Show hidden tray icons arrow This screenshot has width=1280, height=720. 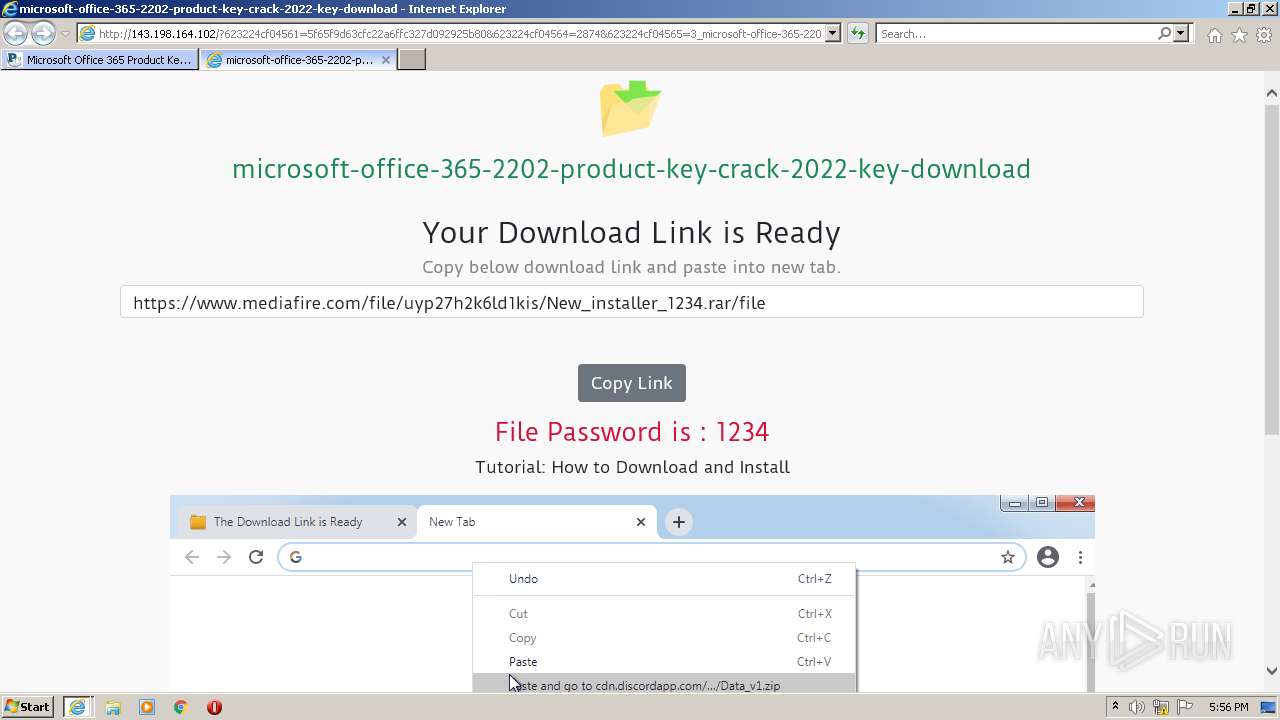coord(1116,707)
